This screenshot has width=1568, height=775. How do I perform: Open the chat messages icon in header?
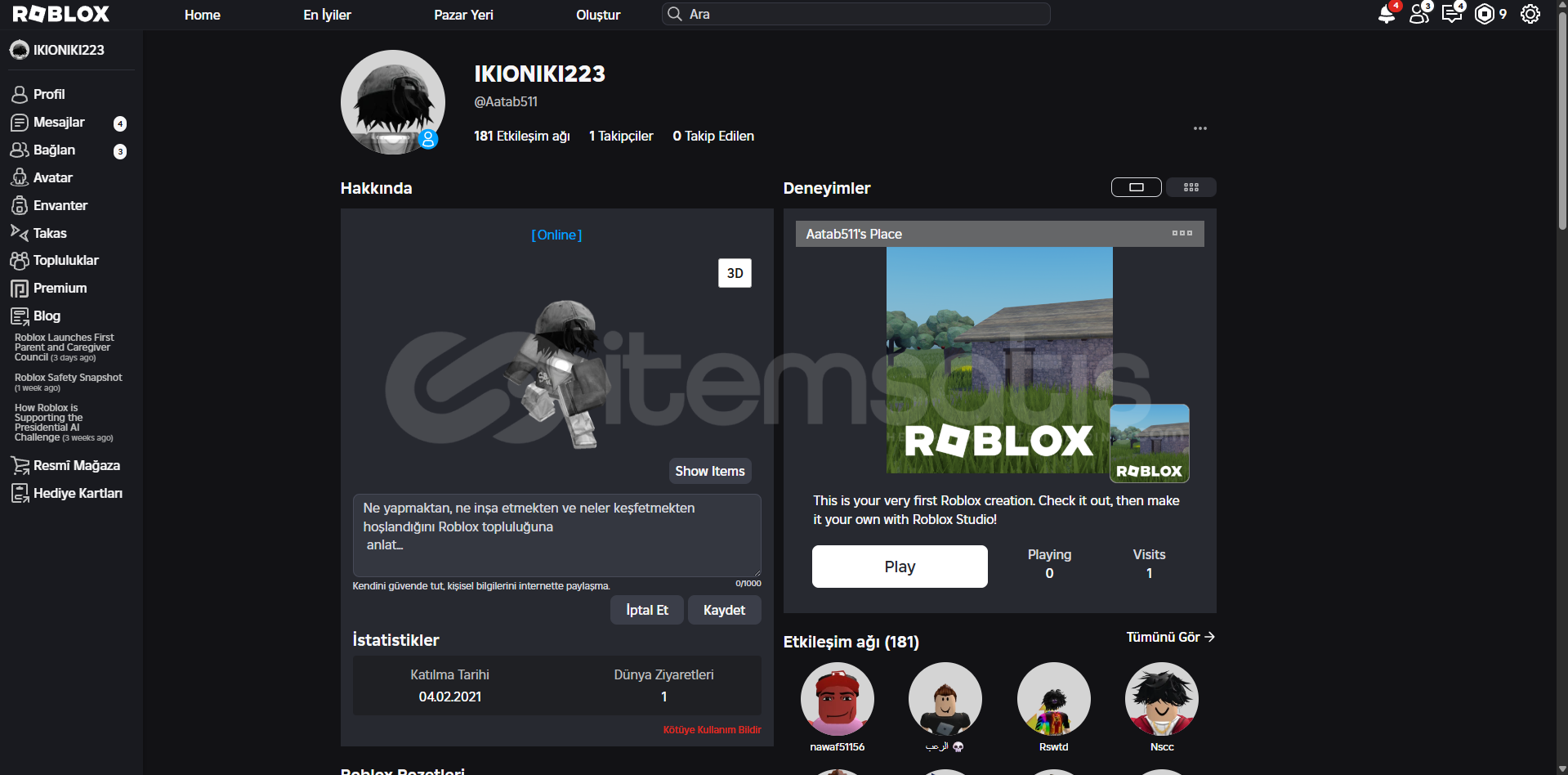point(1451,15)
